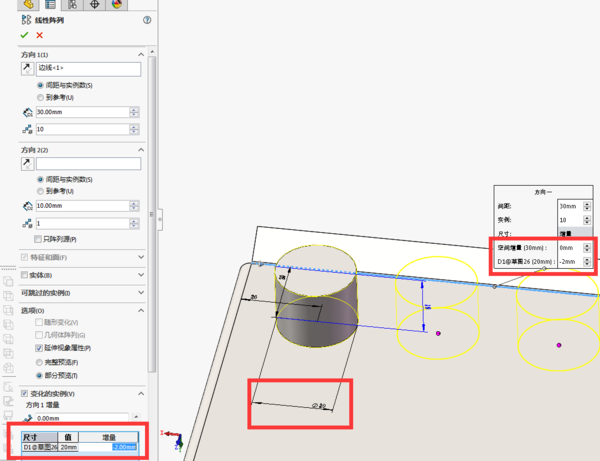Expand the 可跳过的实例 section
This screenshot has height=461, width=600.
pos(141,293)
